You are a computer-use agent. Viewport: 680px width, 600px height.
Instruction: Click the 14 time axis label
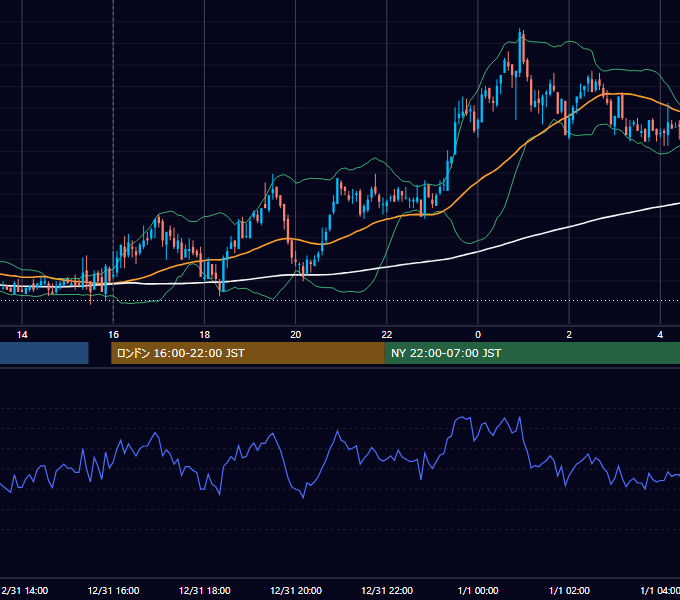pos(22,335)
